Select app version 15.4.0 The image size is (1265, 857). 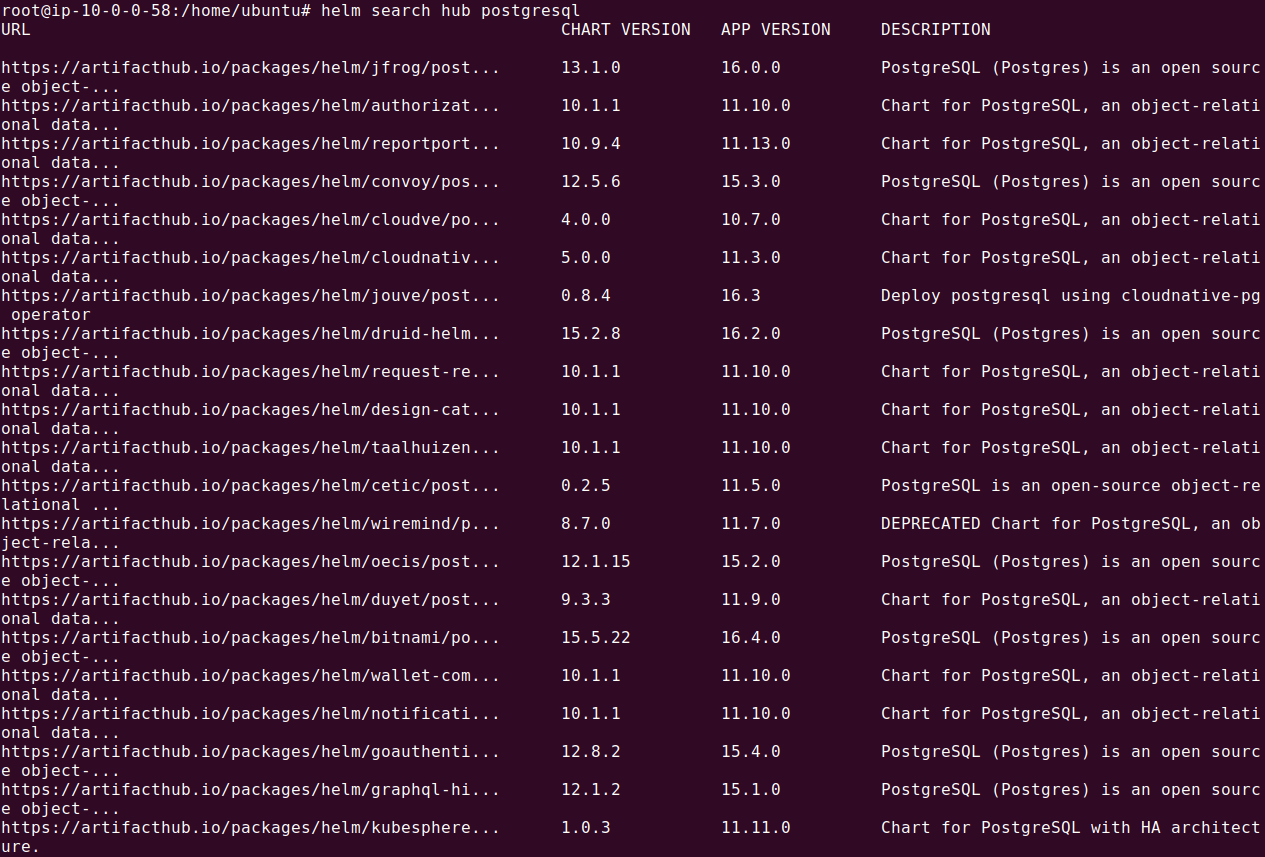(x=751, y=752)
